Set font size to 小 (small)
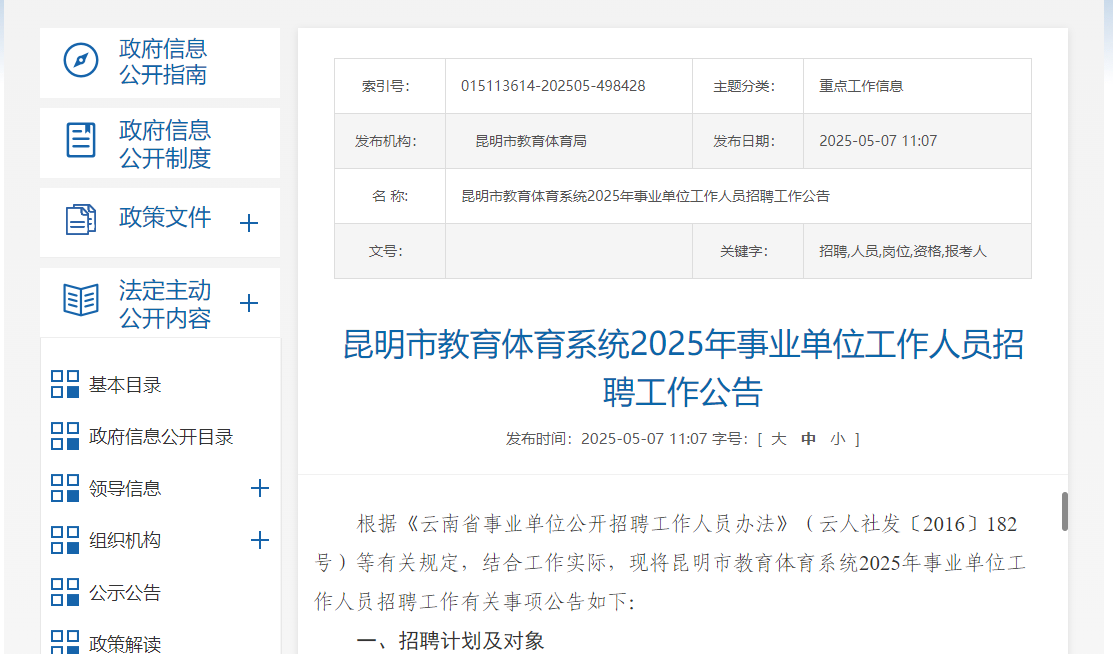 click(x=837, y=438)
